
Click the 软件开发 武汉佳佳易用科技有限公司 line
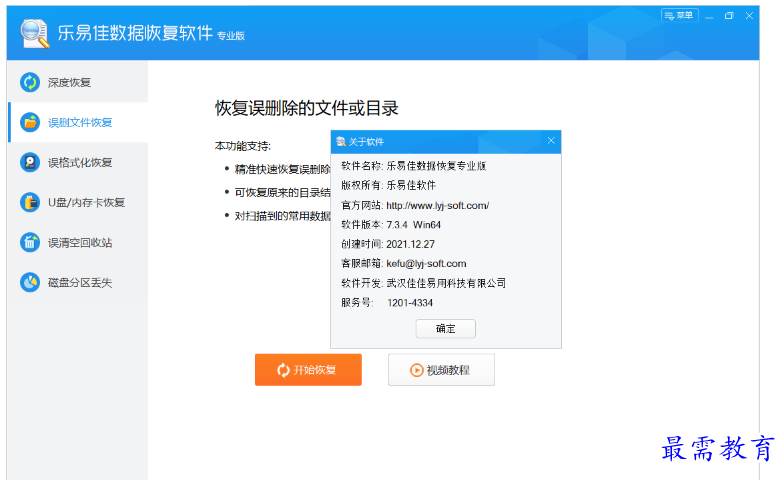click(423, 283)
